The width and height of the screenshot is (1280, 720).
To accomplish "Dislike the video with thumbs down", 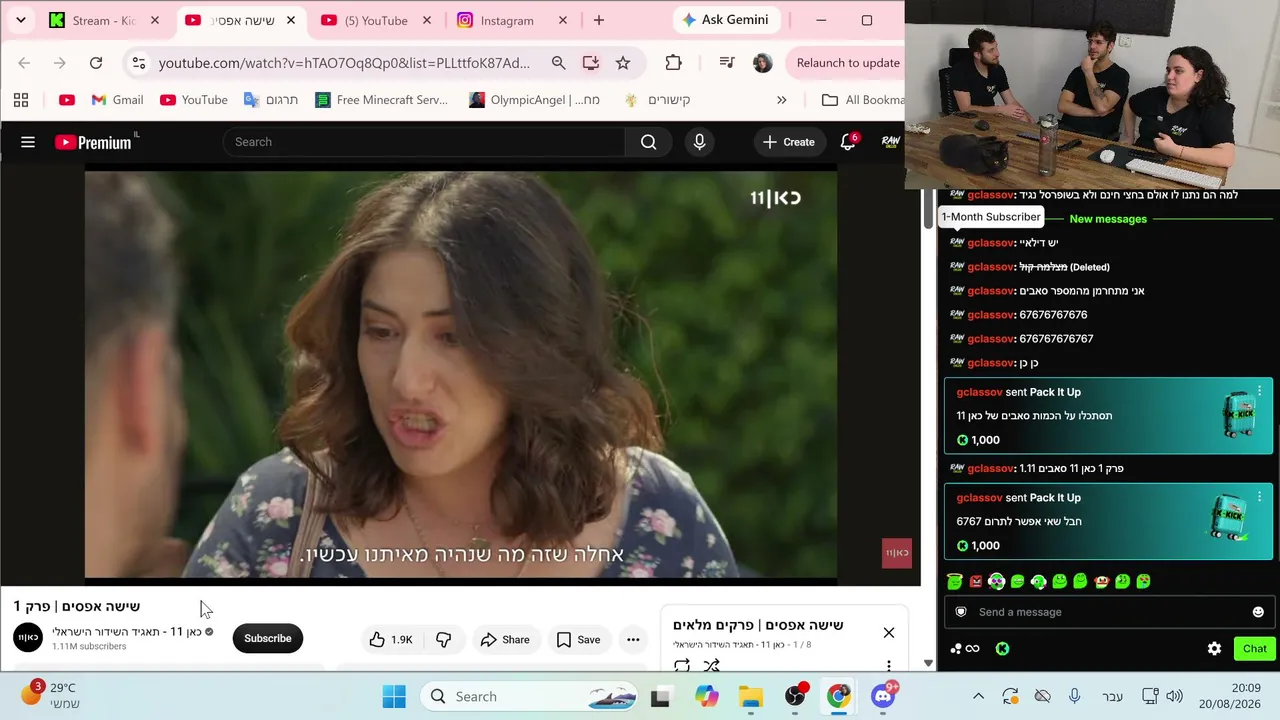I will pyautogui.click(x=443, y=640).
